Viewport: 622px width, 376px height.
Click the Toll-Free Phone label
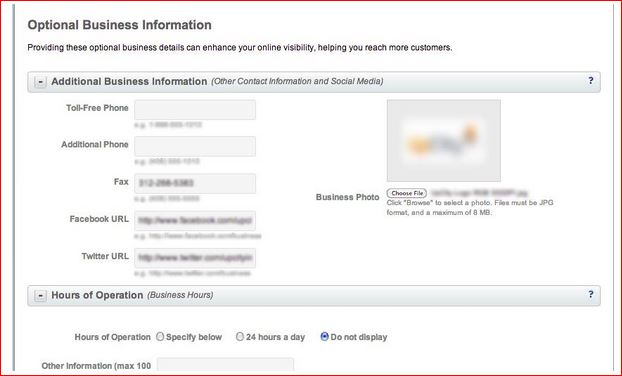click(x=97, y=108)
